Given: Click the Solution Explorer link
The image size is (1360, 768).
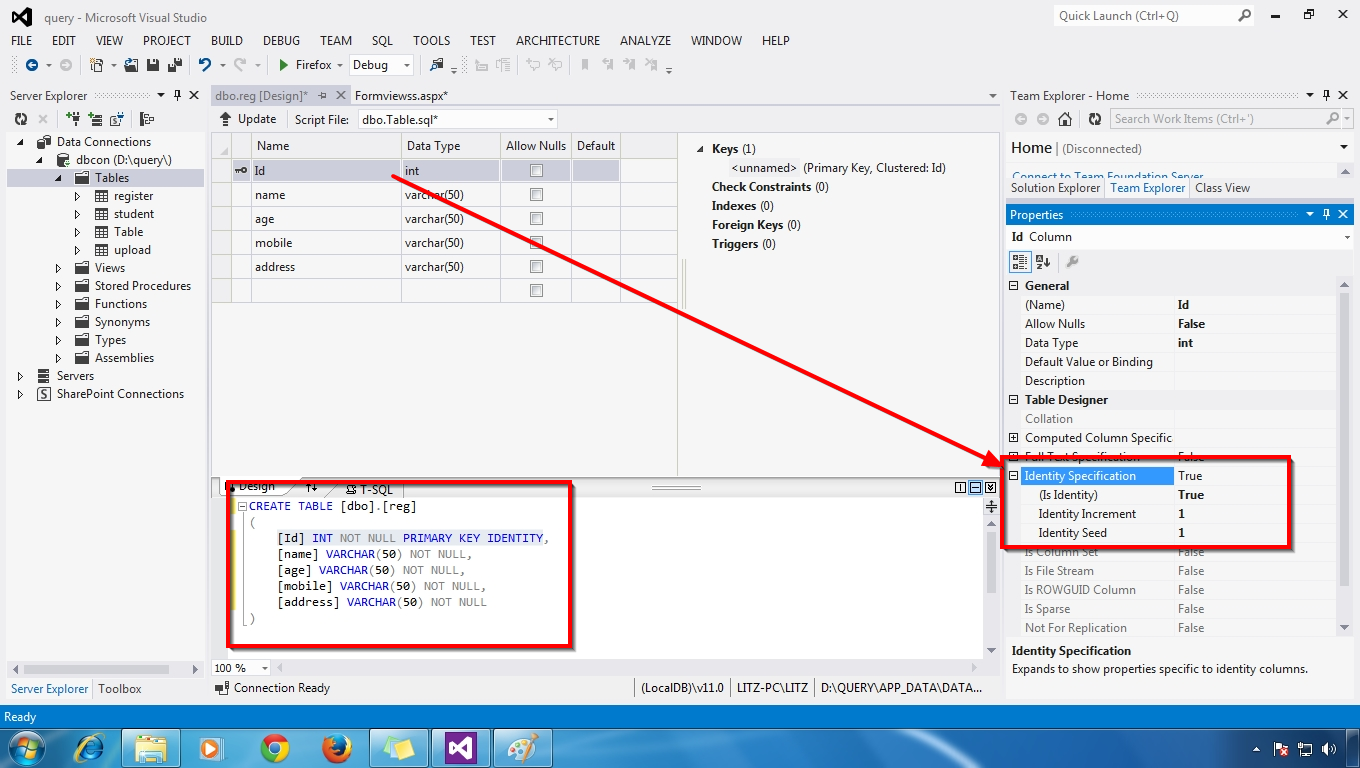Looking at the screenshot, I should 1055,187.
